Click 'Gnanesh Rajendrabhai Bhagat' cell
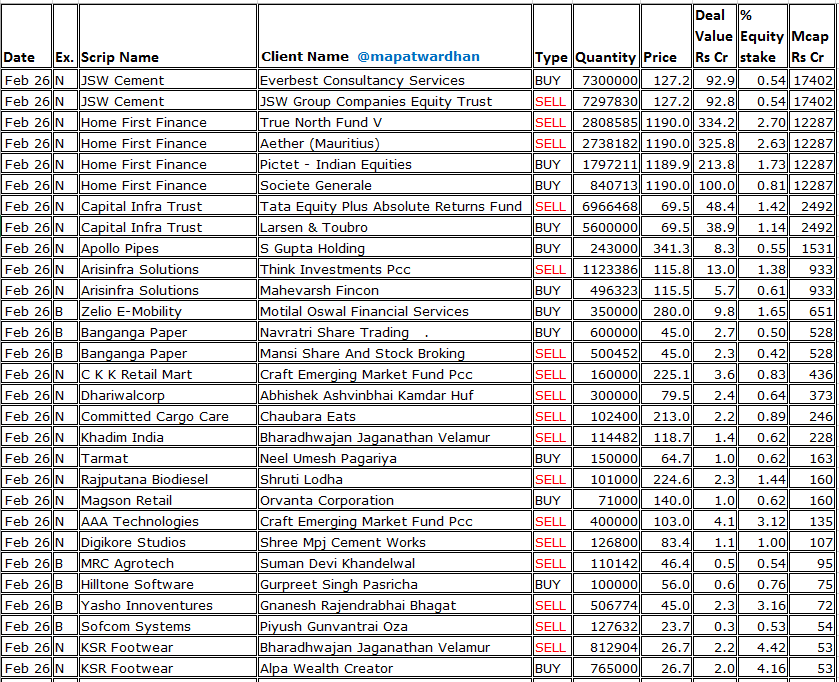839x682 pixels. coord(395,605)
